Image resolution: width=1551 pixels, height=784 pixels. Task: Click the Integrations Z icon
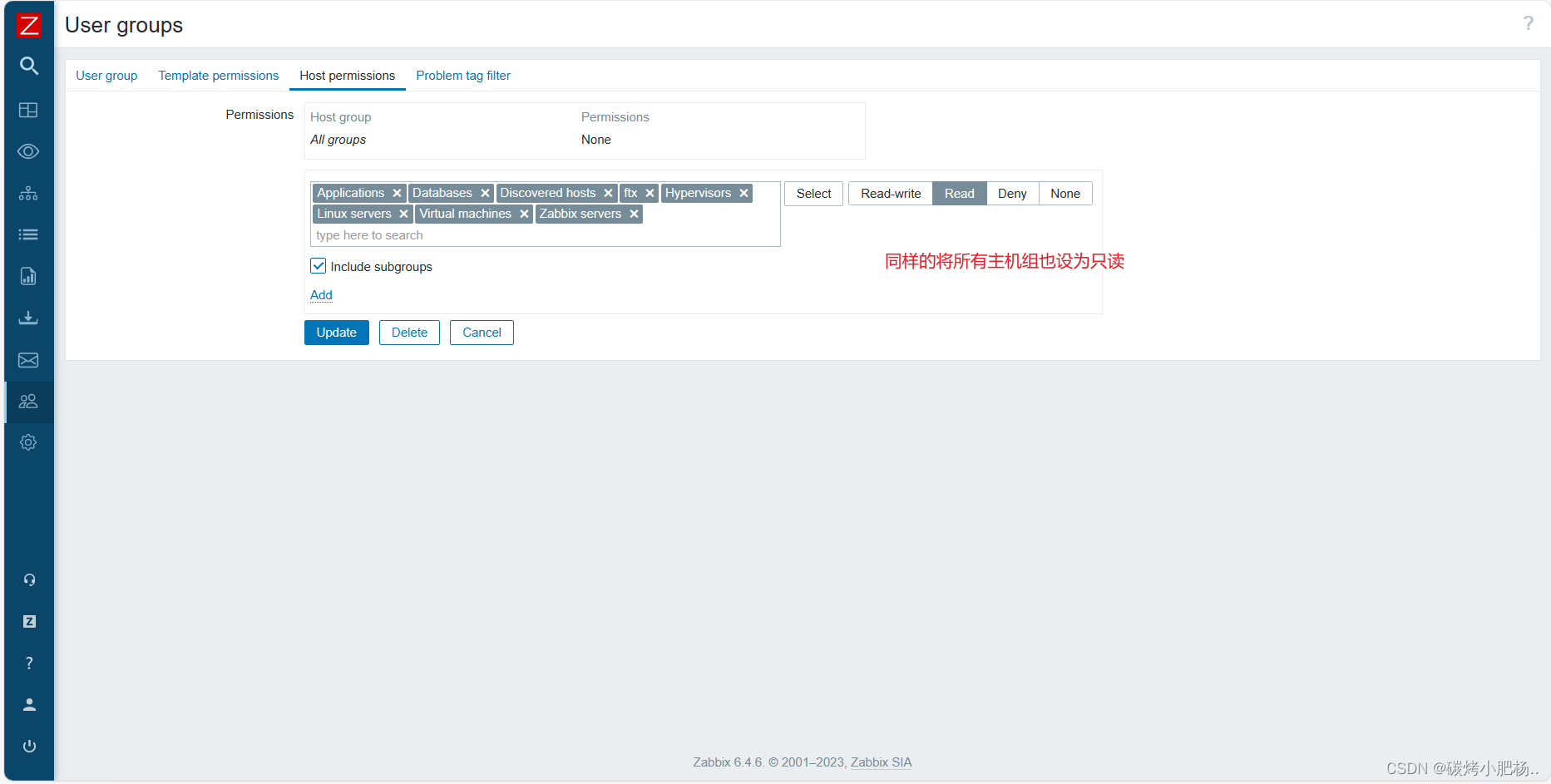pyautogui.click(x=29, y=621)
